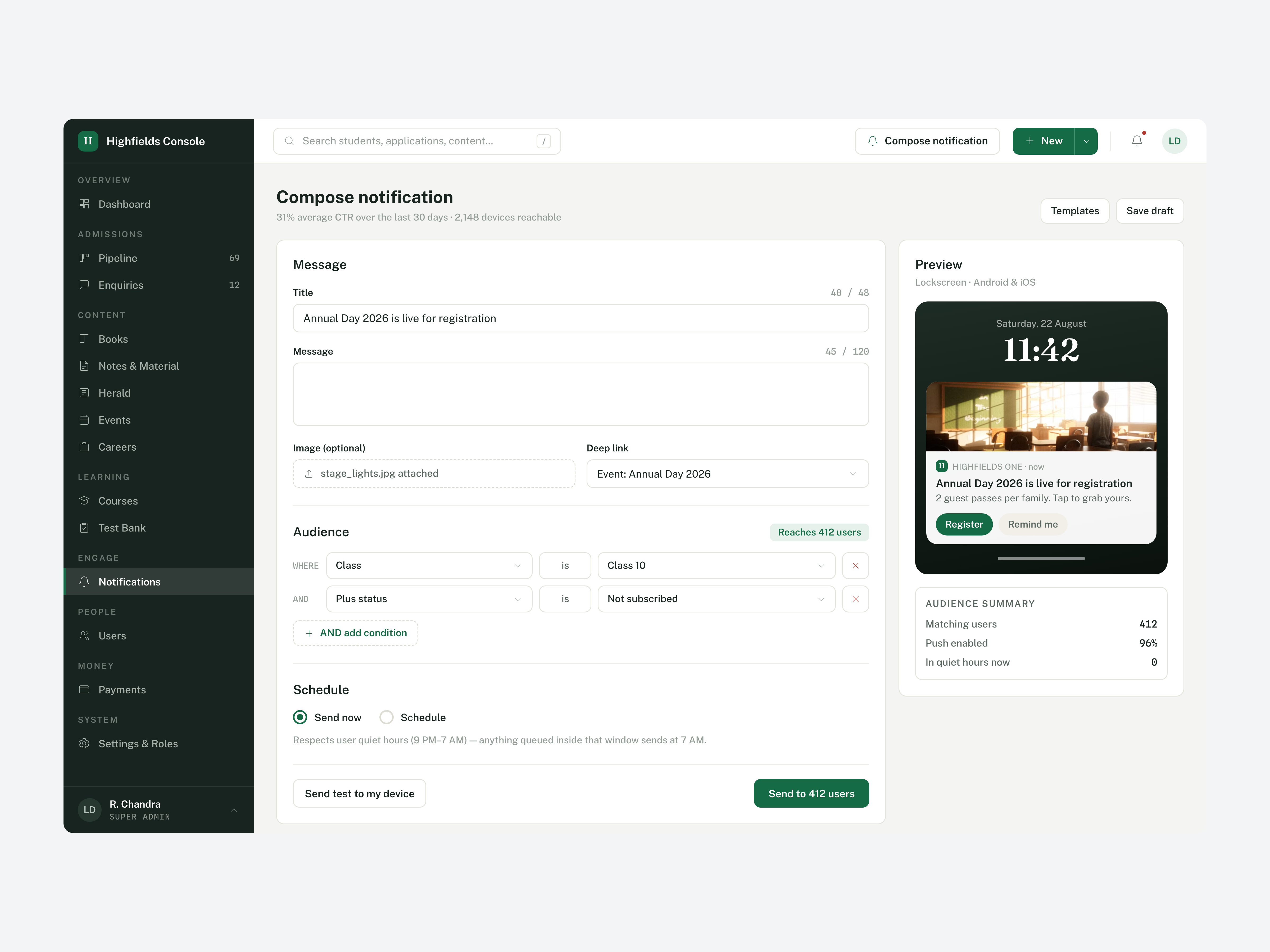This screenshot has height=952, width=1270.
Task: Click the Users people icon
Action: pos(84,636)
